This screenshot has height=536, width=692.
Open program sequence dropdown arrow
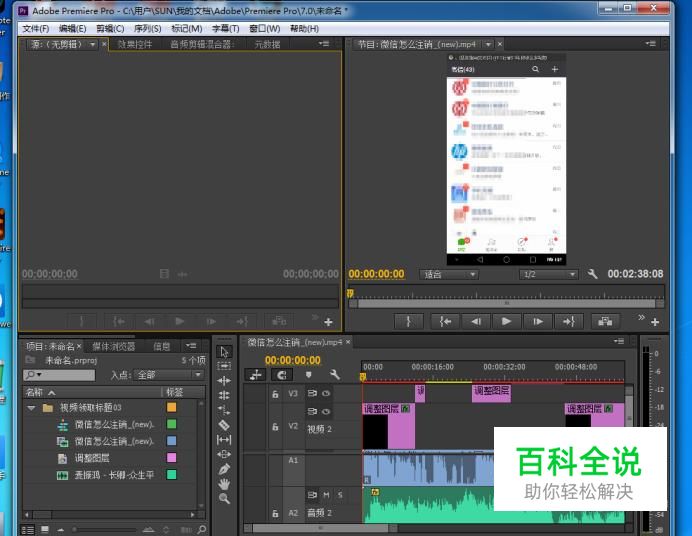(x=488, y=44)
